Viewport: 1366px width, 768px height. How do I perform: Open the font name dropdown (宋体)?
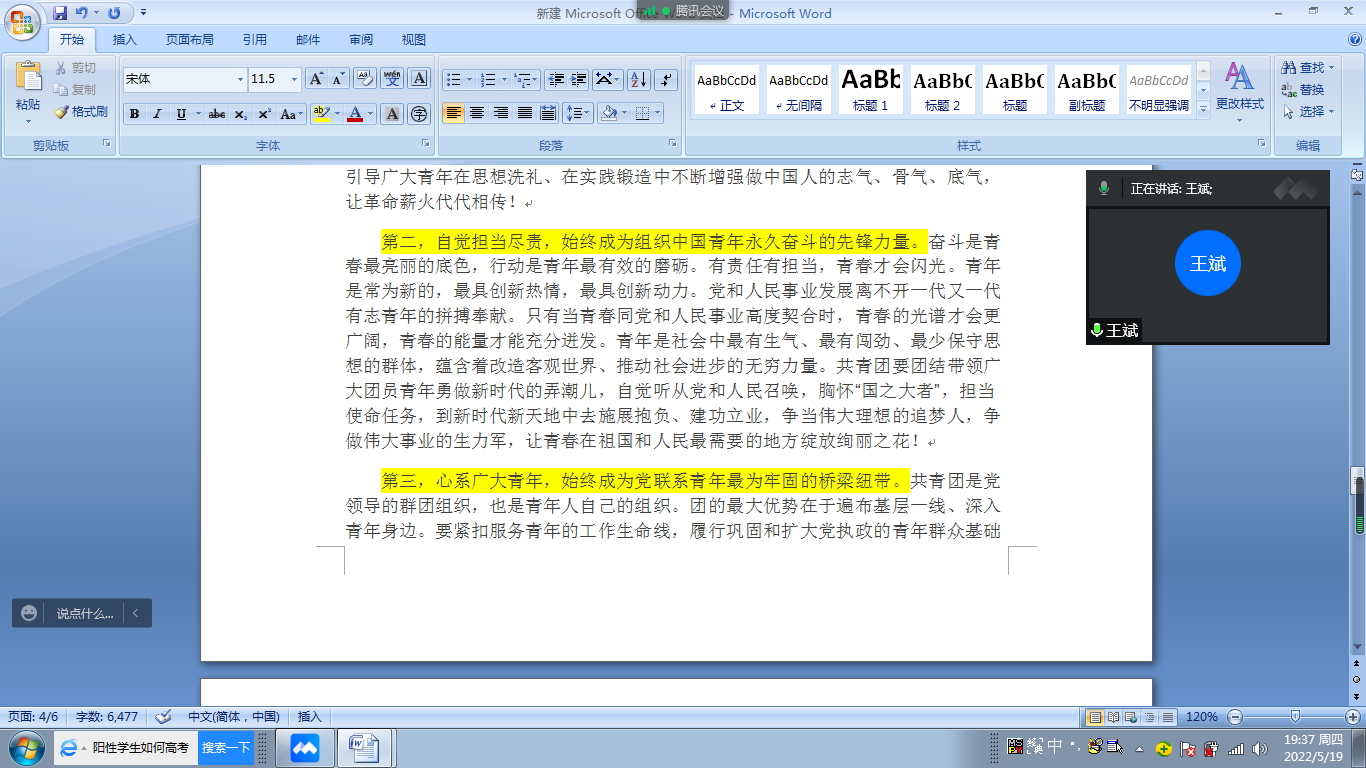(240, 79)
